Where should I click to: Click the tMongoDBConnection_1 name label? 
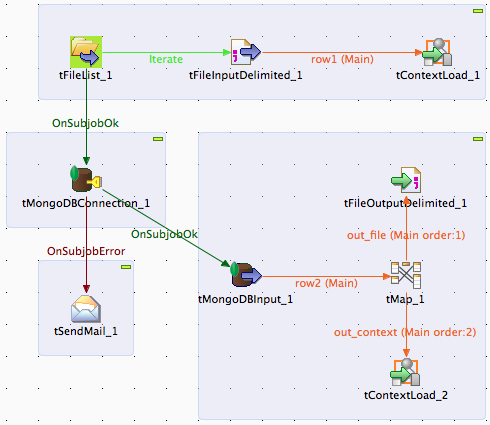[86, 203]
